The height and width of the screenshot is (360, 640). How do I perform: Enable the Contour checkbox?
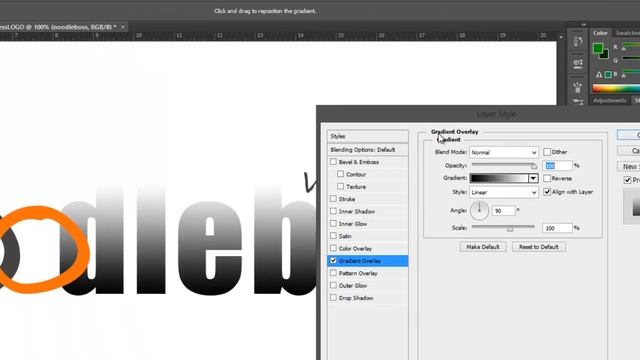340,174
